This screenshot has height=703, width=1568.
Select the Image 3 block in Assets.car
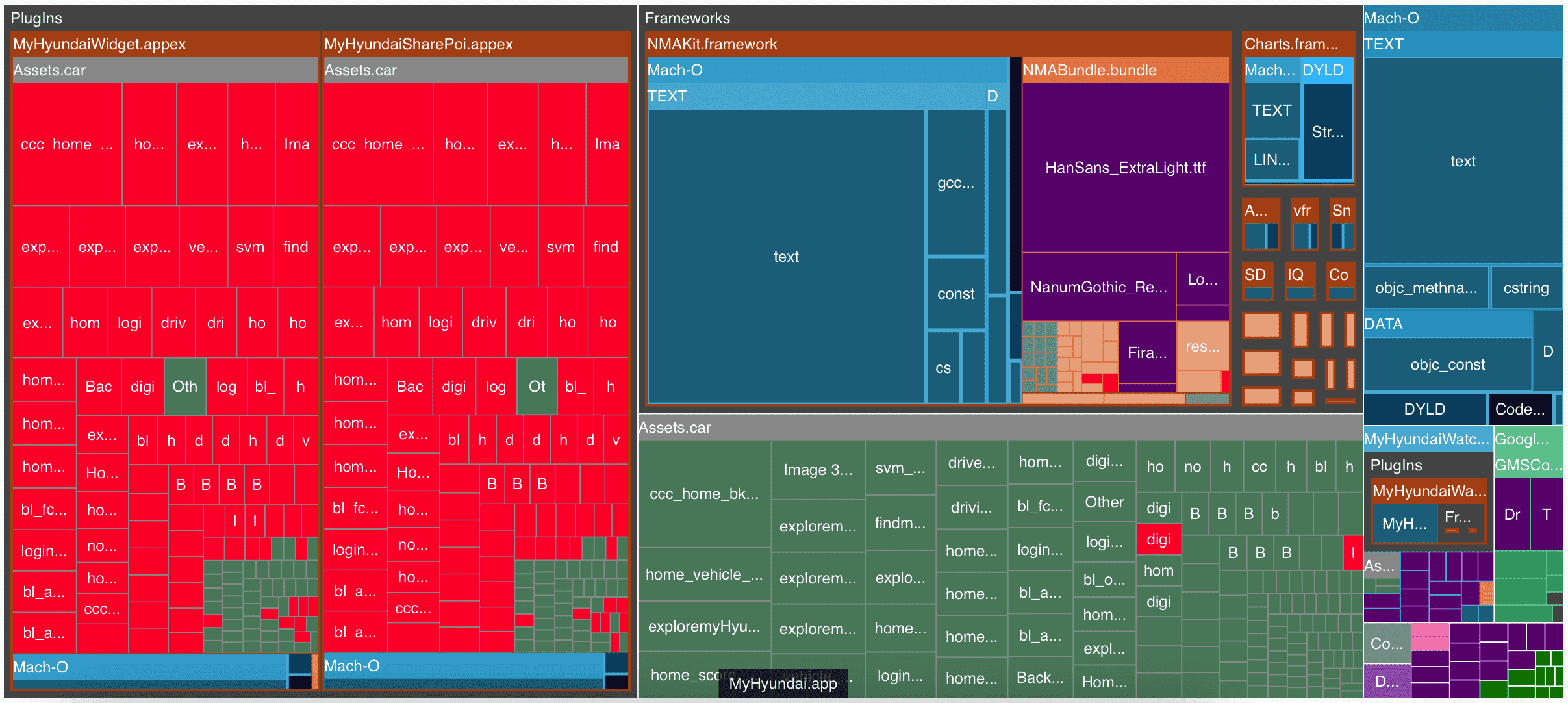coord(818,470)
